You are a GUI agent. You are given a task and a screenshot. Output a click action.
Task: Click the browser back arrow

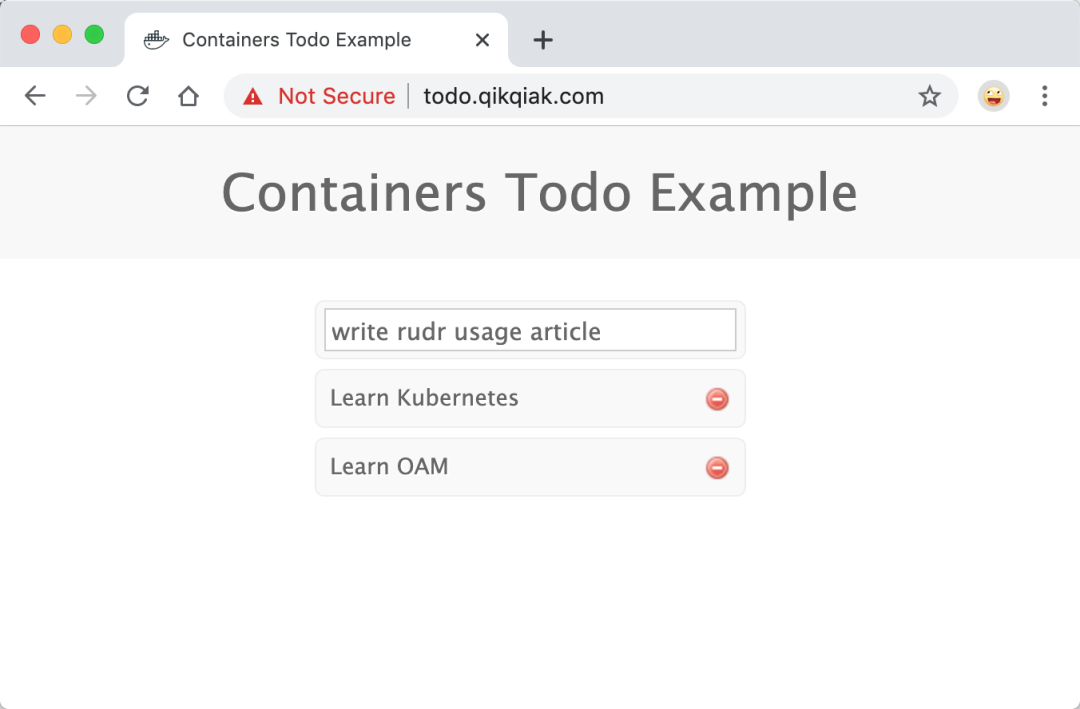pyautogui.click(x=34, y=96)
